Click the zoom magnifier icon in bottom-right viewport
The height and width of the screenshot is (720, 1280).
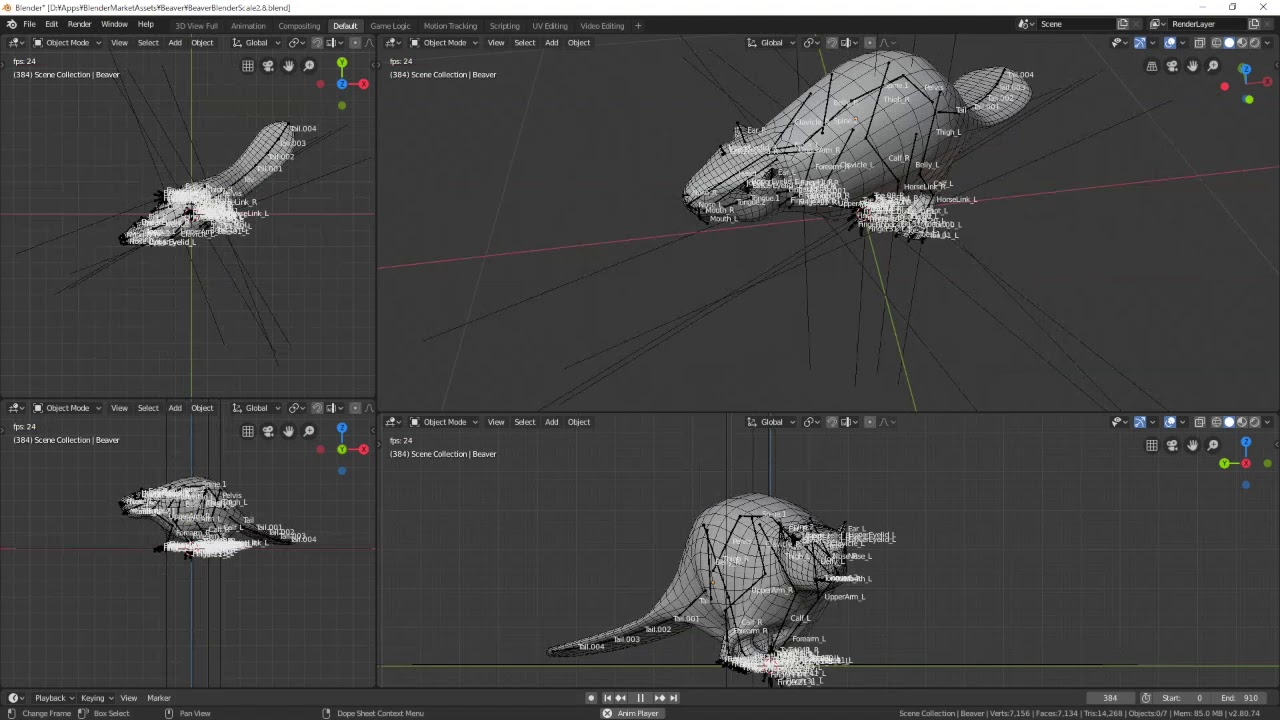click(x=1213, y=445)
